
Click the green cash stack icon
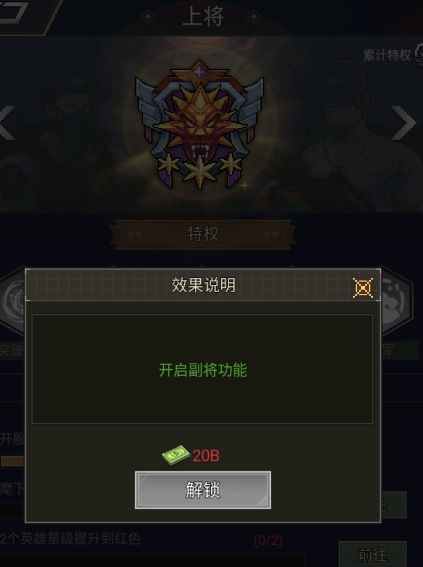(176, 455)
